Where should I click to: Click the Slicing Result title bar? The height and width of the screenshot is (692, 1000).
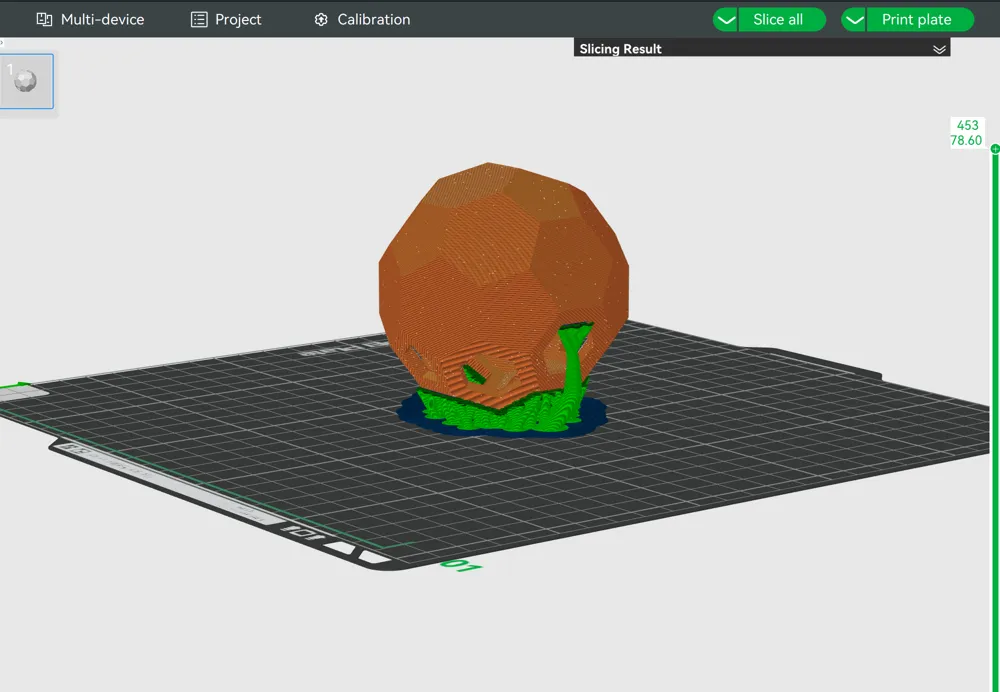[x=761, y=48]
